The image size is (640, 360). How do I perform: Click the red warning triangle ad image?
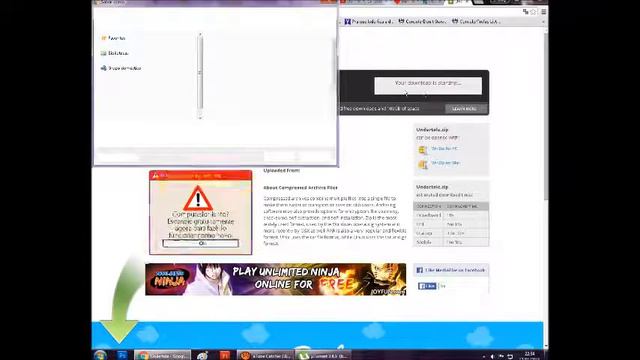click(198, 198)
